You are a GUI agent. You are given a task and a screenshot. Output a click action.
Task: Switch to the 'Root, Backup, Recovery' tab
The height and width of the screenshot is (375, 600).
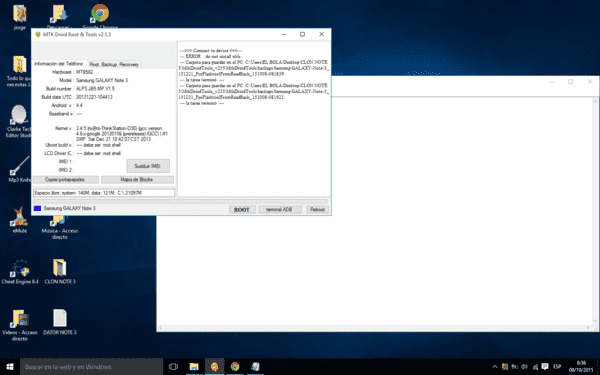[x=114, y=64]
